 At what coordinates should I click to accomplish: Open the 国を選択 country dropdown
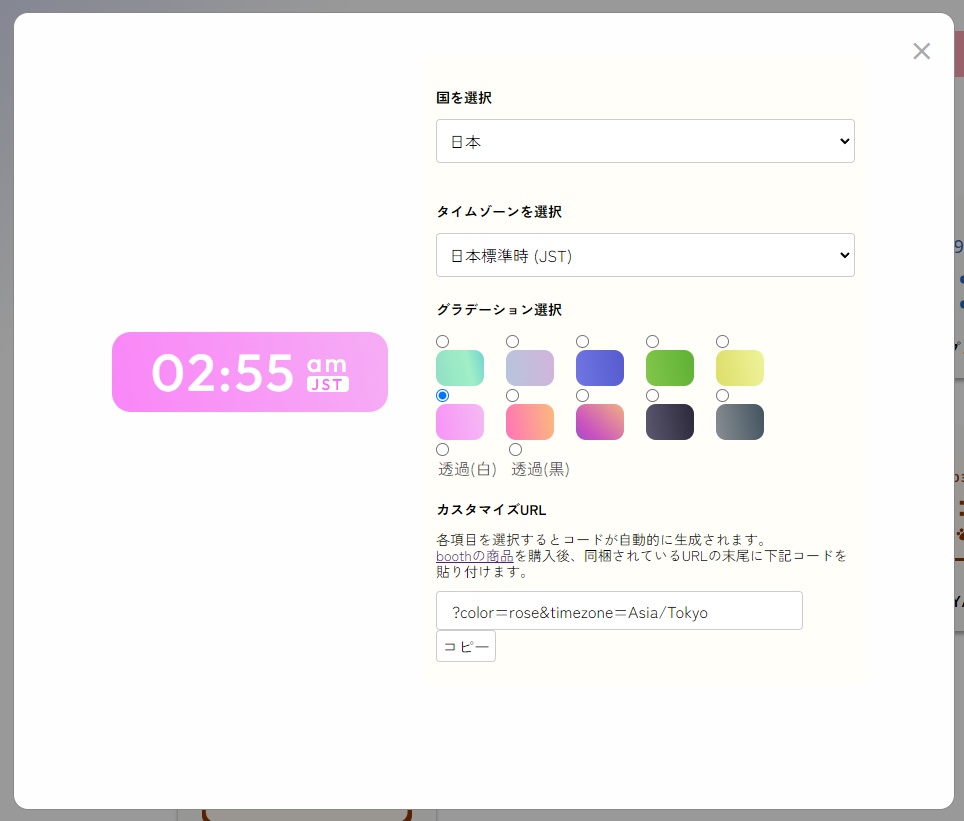coord(645,141)
